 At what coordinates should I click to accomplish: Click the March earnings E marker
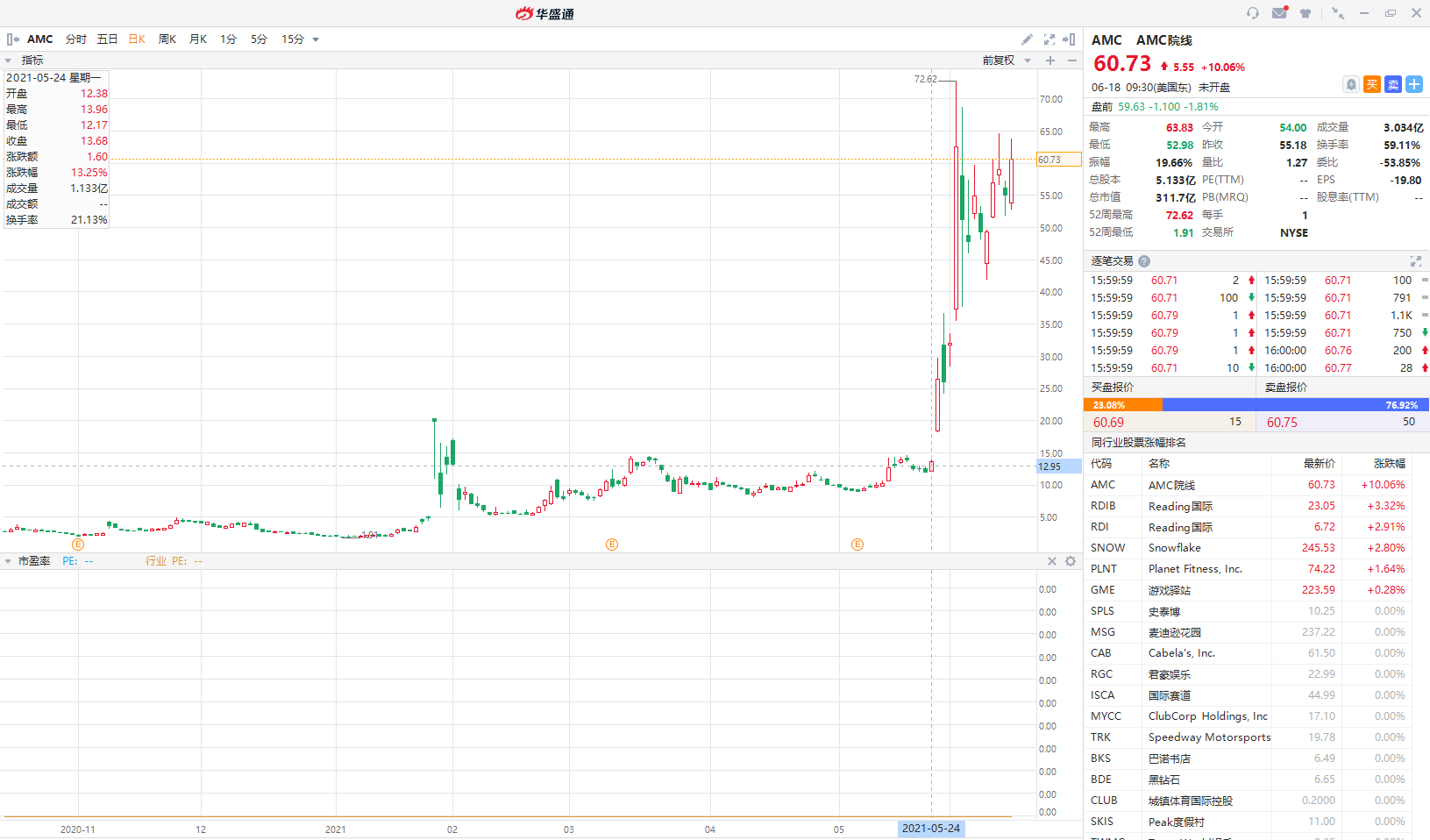612,545
